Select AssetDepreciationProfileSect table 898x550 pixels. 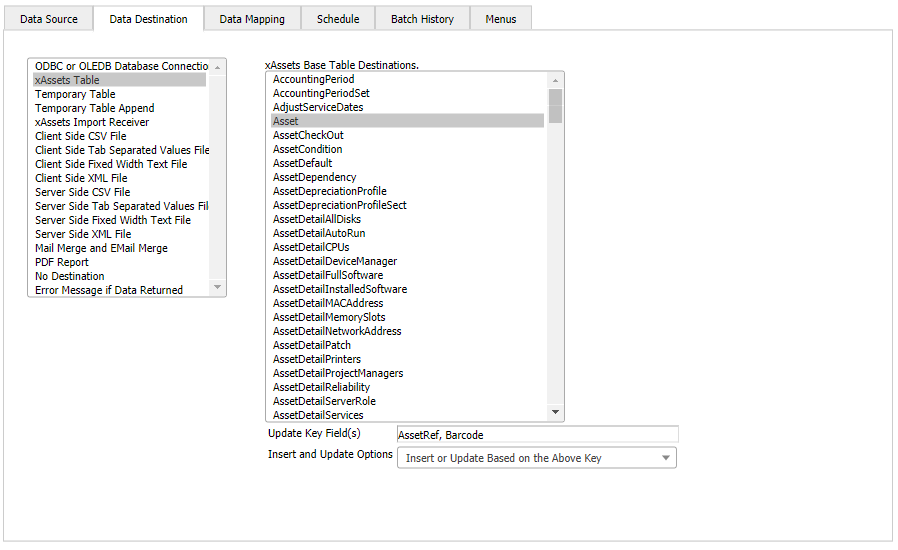tap(407, 206)
